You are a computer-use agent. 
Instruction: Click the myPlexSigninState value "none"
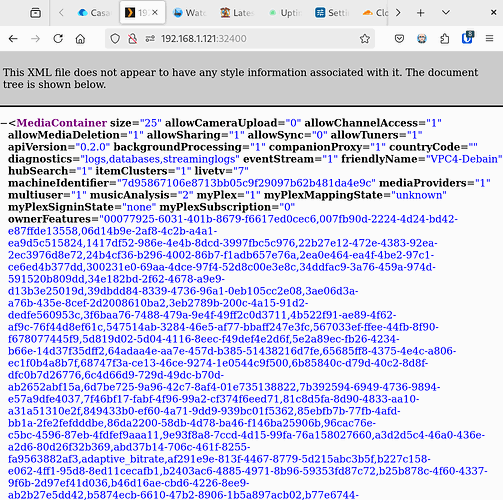point(139,207)
